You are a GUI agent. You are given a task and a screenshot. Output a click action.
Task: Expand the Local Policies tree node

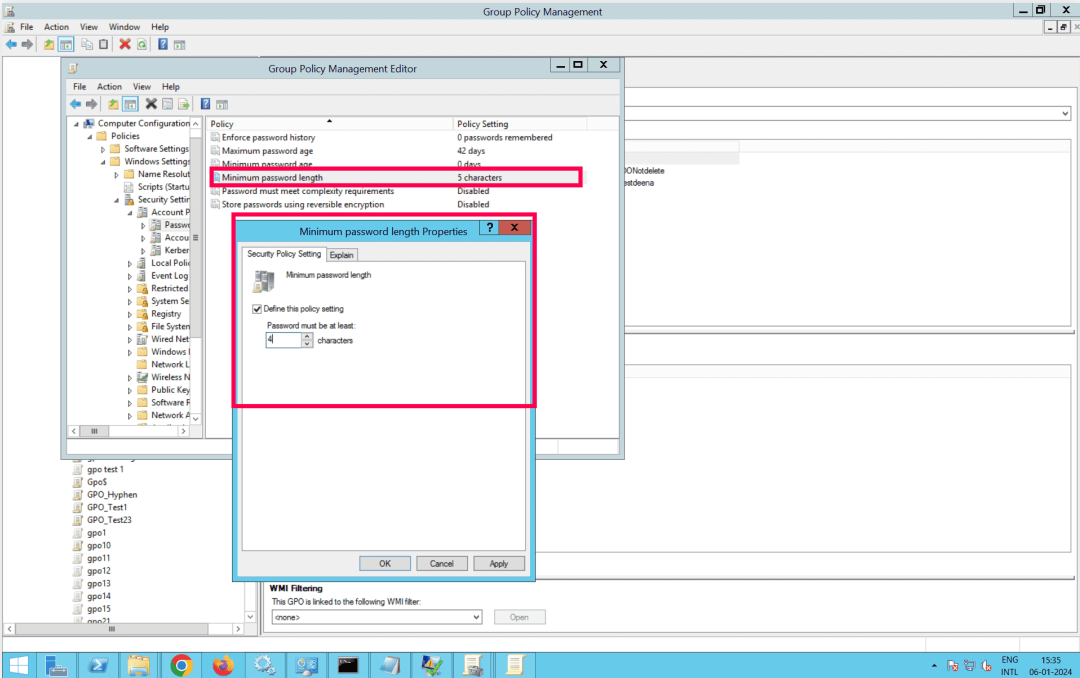130,263
